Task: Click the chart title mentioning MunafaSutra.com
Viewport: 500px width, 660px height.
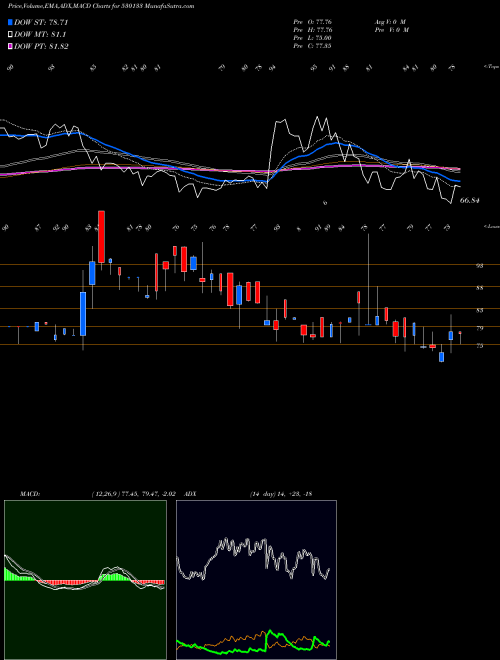Action: (x=101, y=6)
